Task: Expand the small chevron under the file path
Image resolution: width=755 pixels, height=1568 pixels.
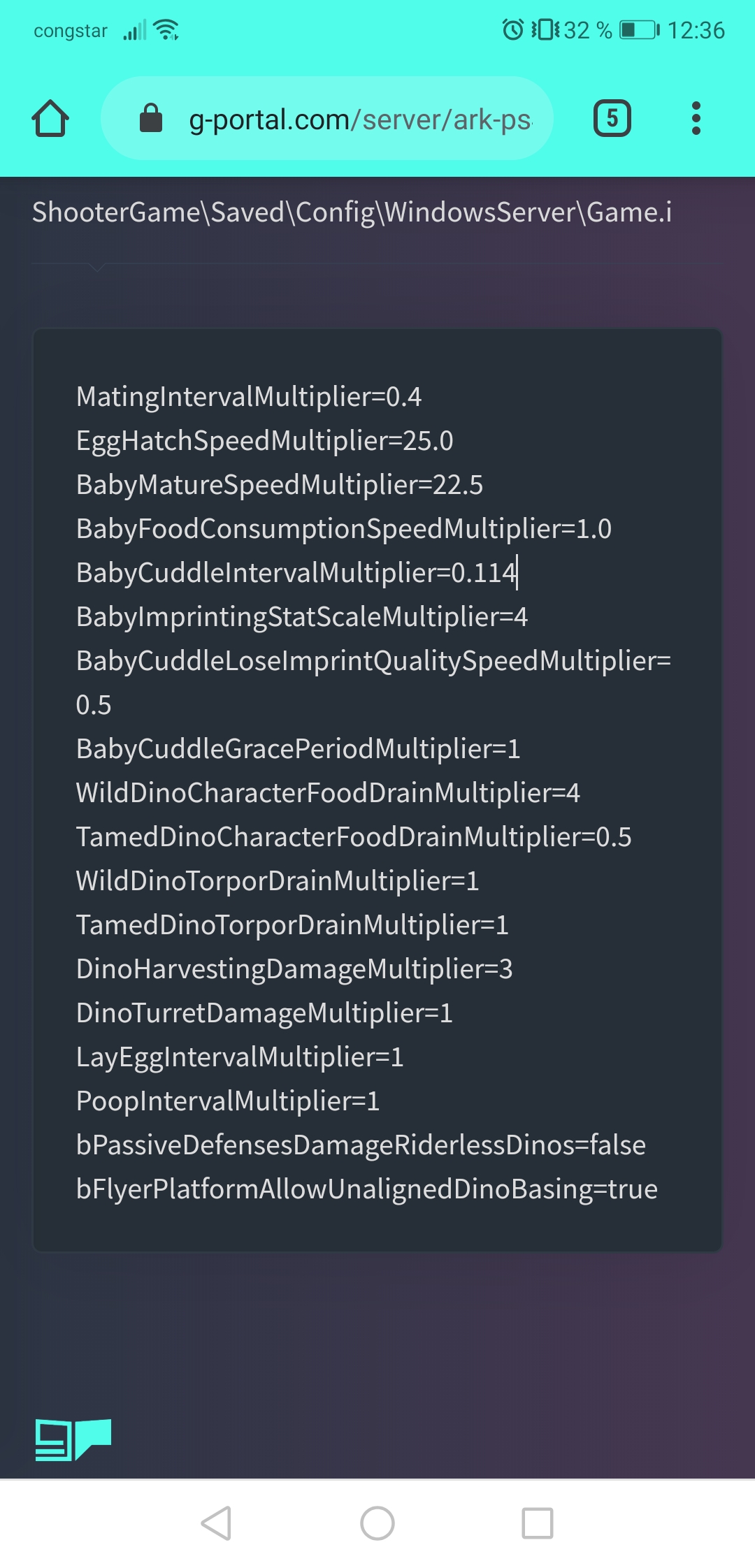Action: coord(97,267)
